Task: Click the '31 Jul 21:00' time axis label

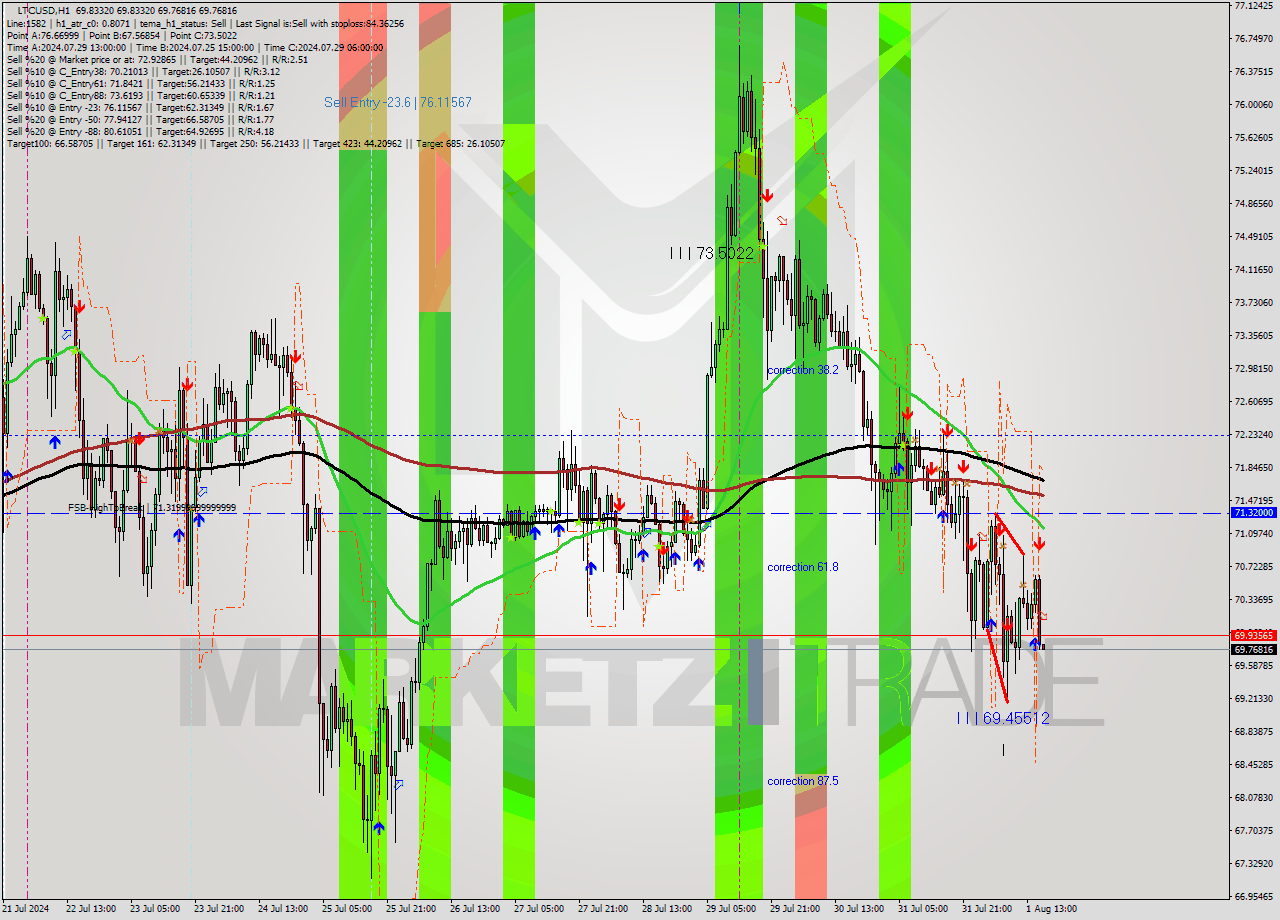Action: (x=987, y=909)
